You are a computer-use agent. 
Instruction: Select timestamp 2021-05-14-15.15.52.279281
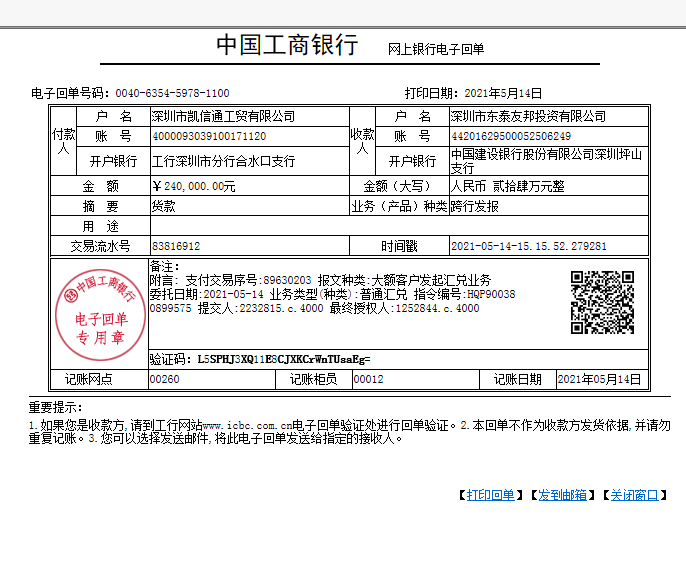pos(529,246)
